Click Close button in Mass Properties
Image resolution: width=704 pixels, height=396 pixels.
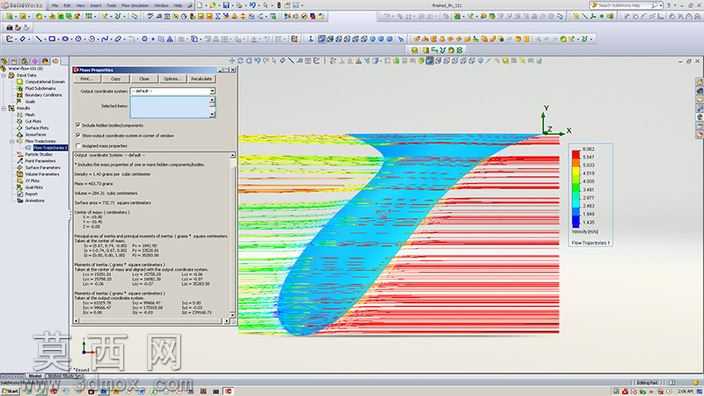pyautogui.click(x=144, y=79)
